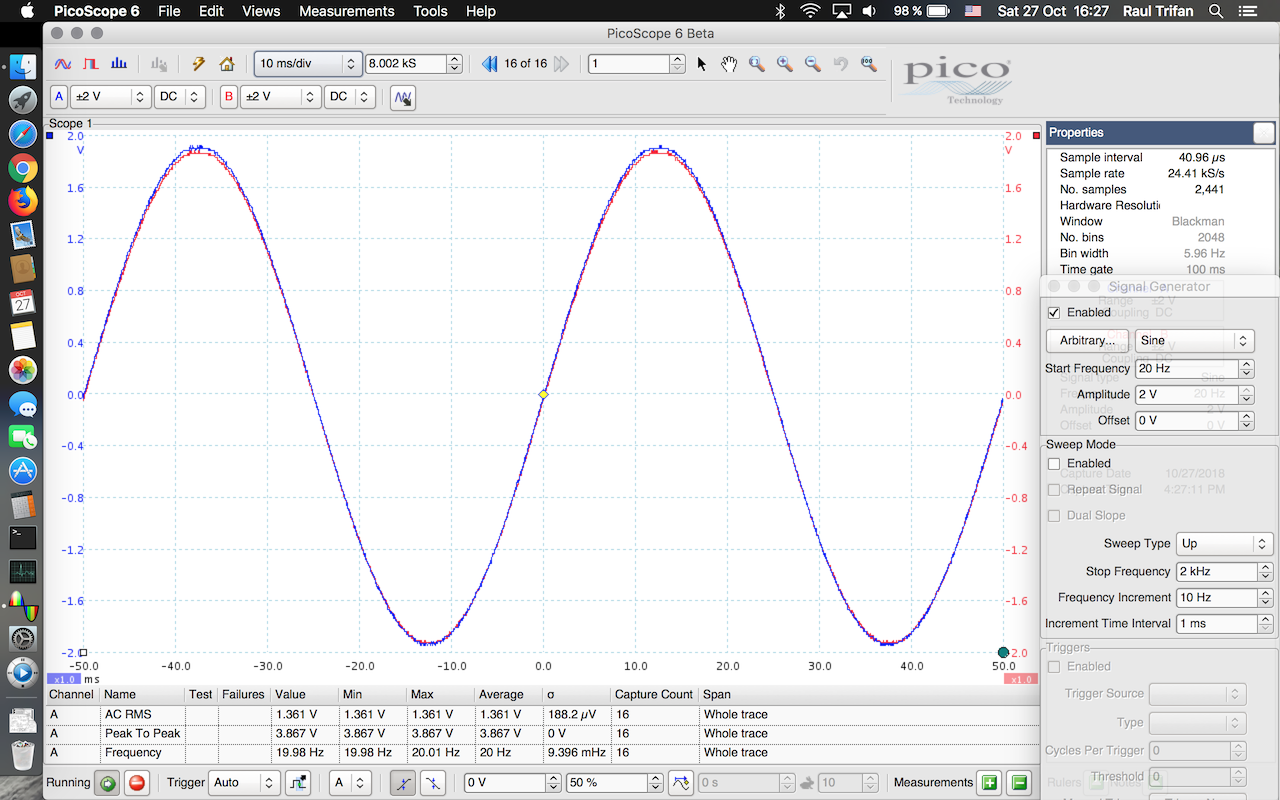The image size is (1280, 800).
Task: Click the zoom-out magnifier tool
Action: [813, 64]
